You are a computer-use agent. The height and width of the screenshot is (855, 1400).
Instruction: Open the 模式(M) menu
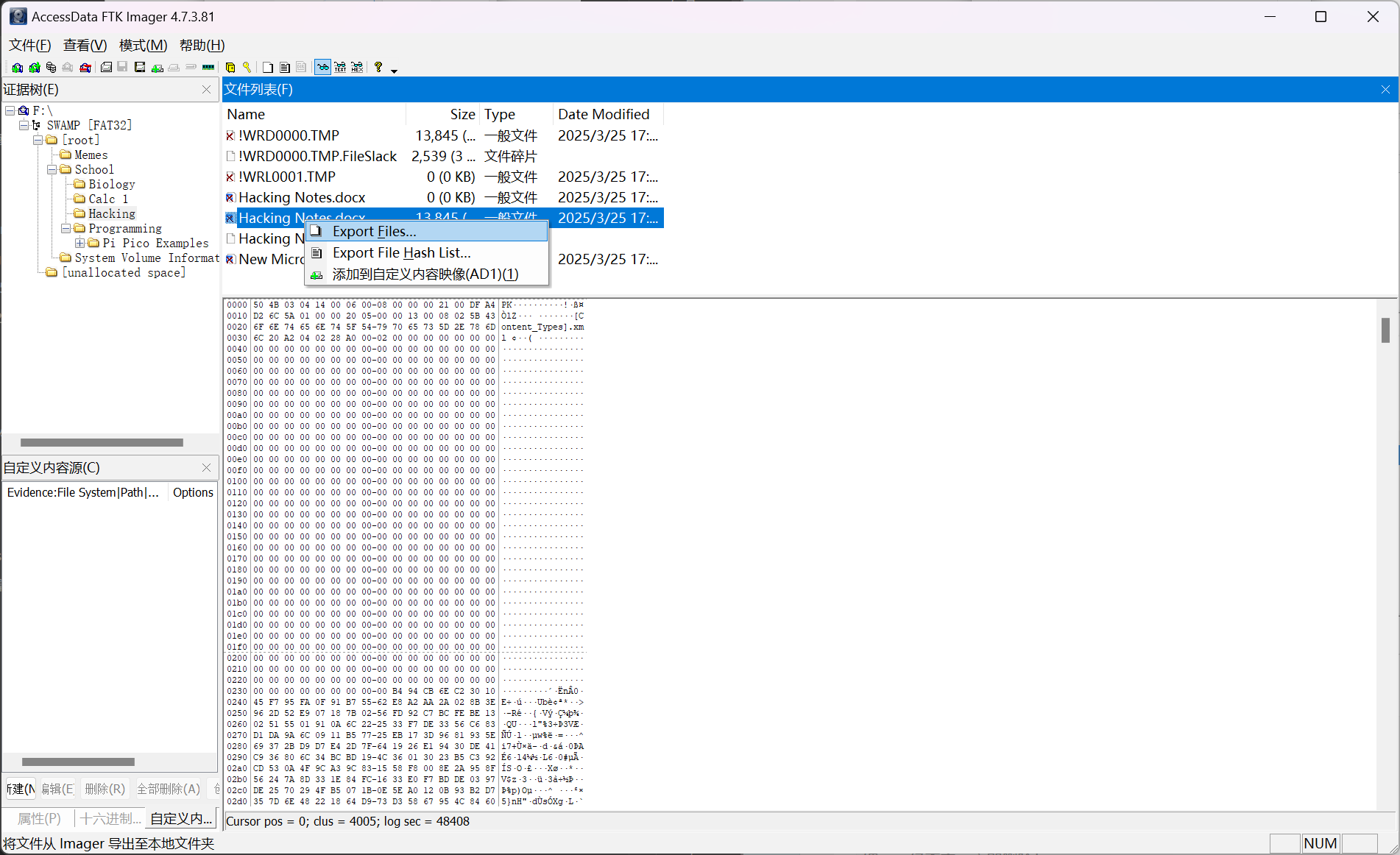[144, 45]
